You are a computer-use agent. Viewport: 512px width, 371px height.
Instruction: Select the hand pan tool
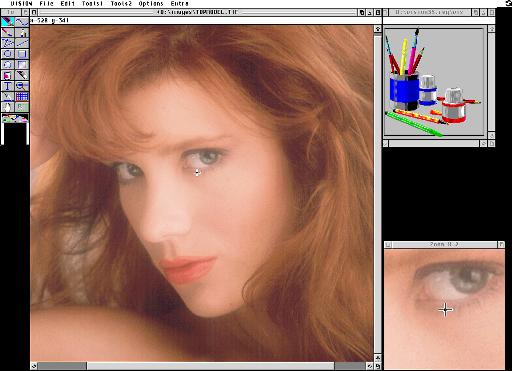point(7,107)
